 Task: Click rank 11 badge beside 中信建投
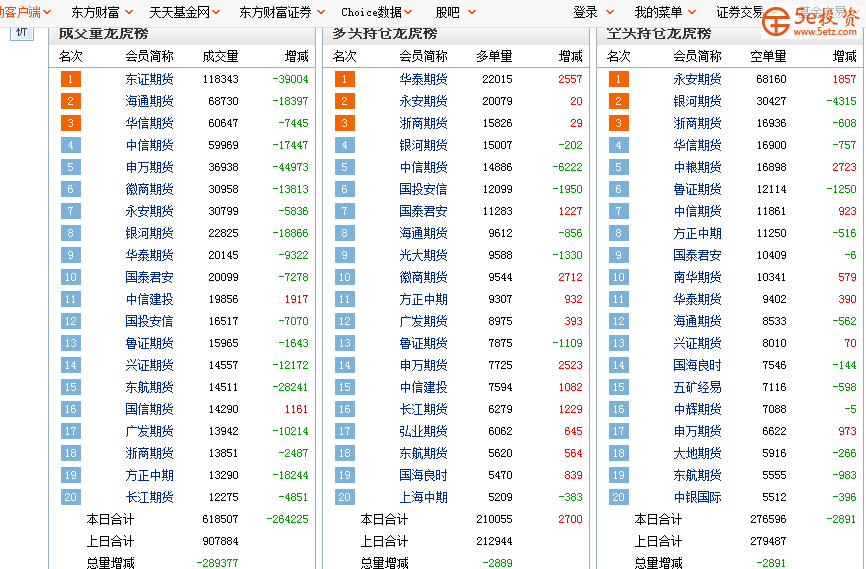pyautogui.click(x=71, y=299)
